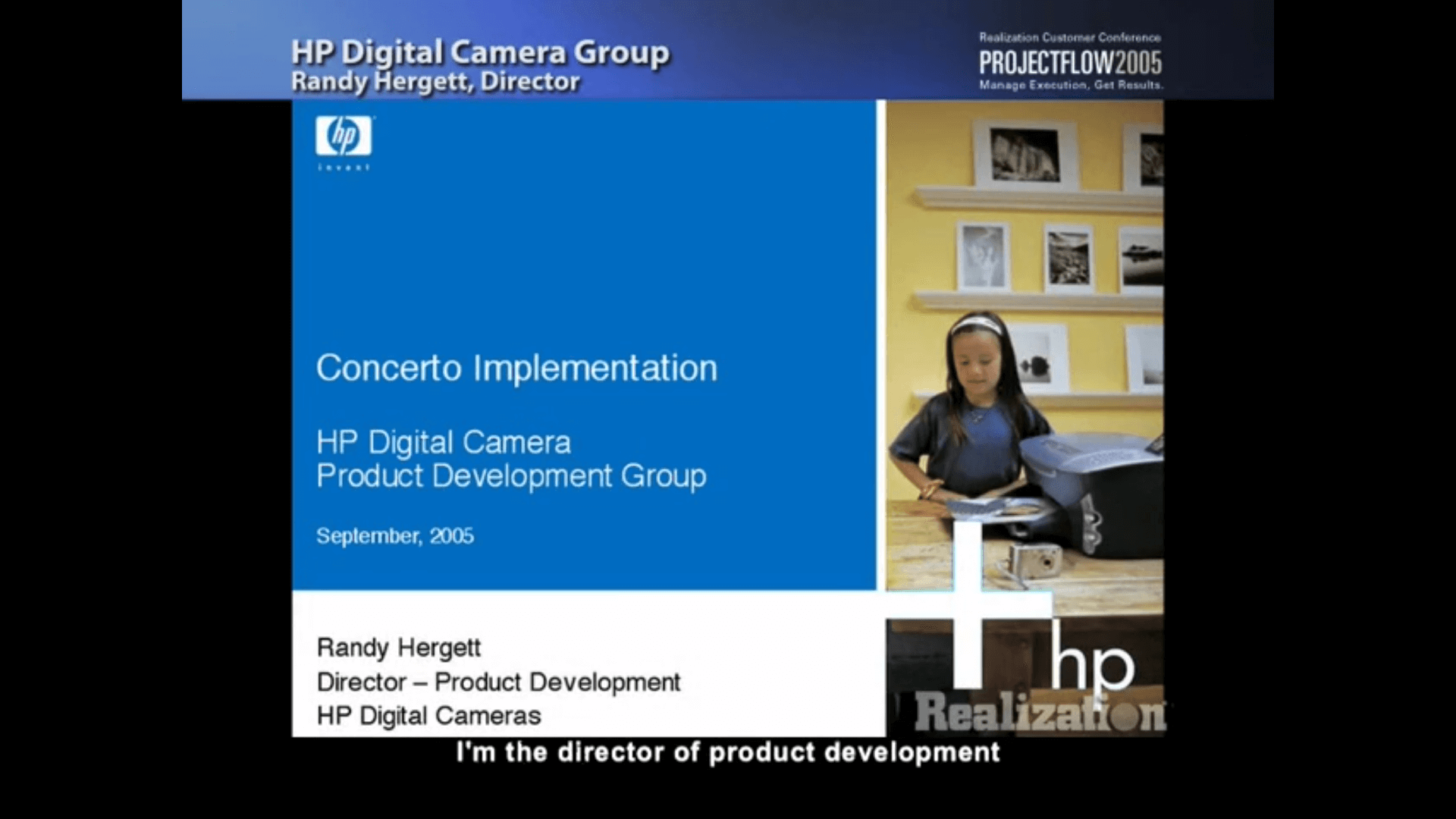Click 'Director – Product Development' line
1456x819 pixels.
pyautogui.click(x=498, y=682)
